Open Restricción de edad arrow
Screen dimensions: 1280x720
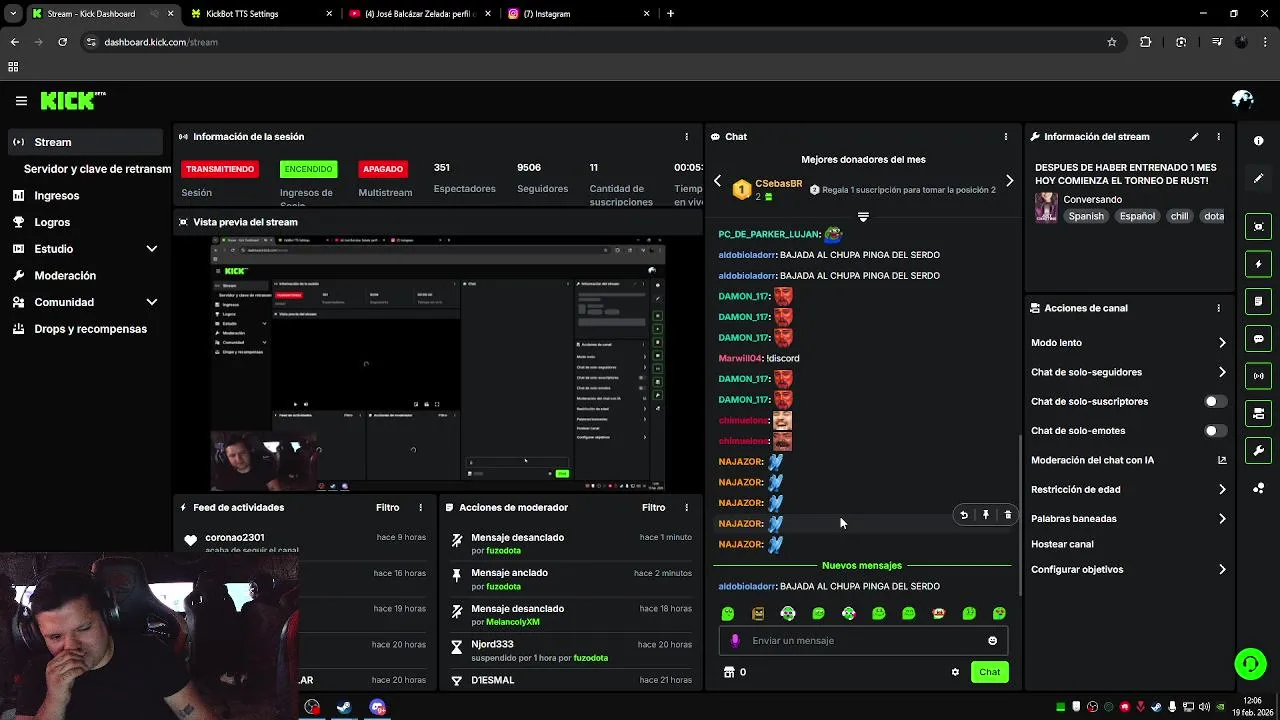coord(1222,490)
